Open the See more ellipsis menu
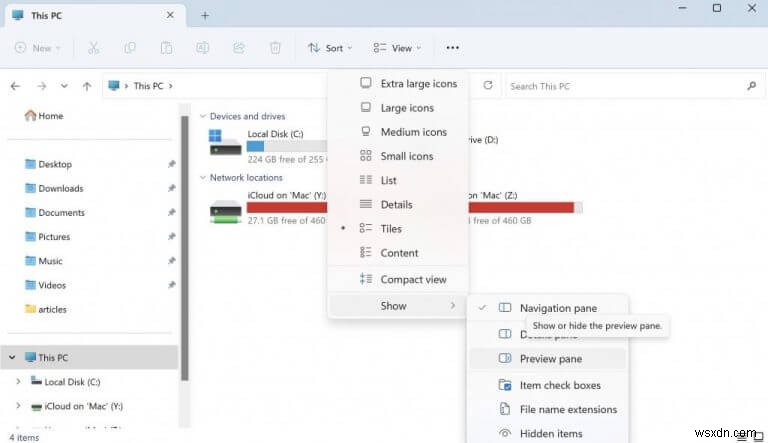 pos(453,48)
